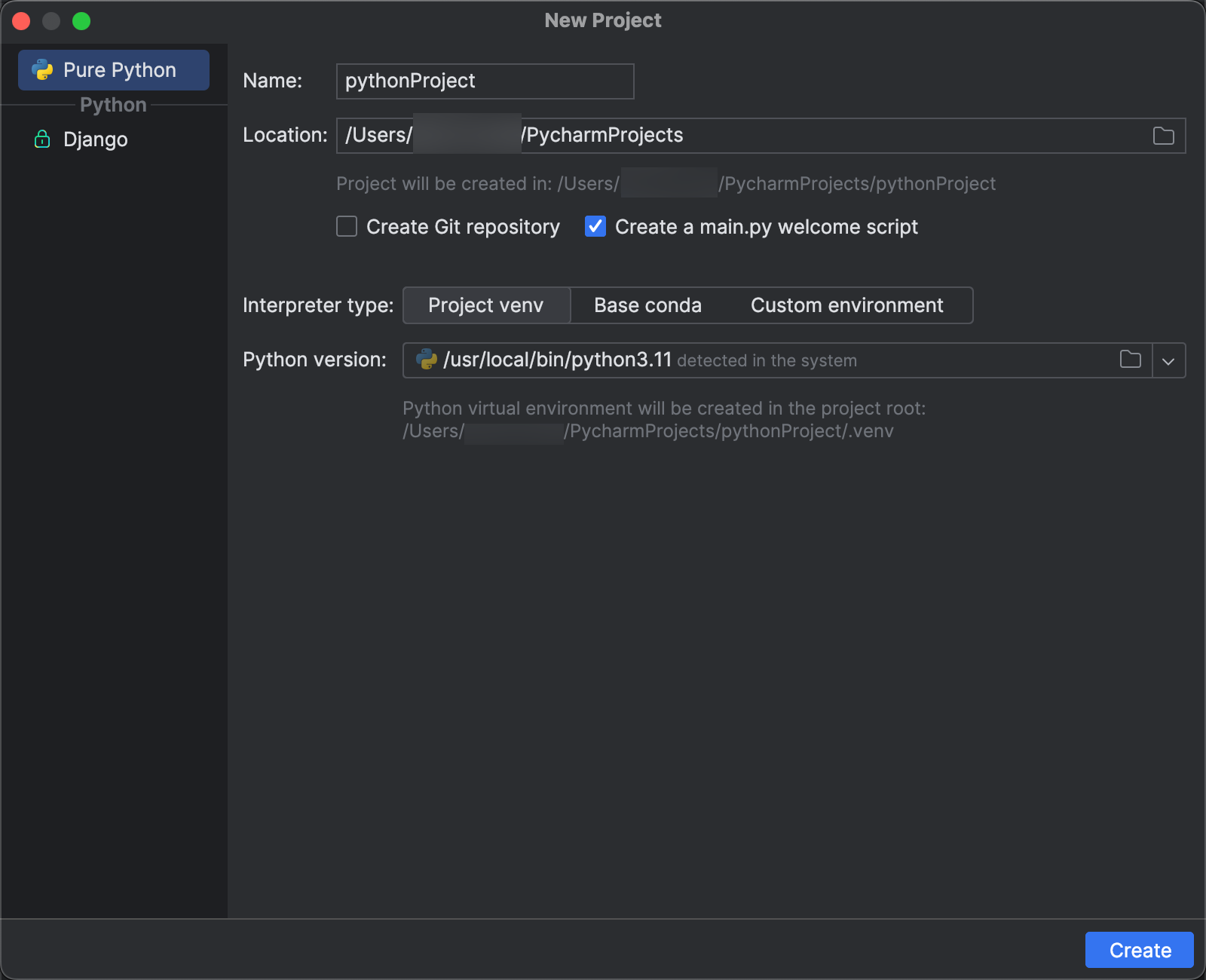Click the yellow minimize window button
This screenshot has width=1206, height=980.
pos(51,21)
